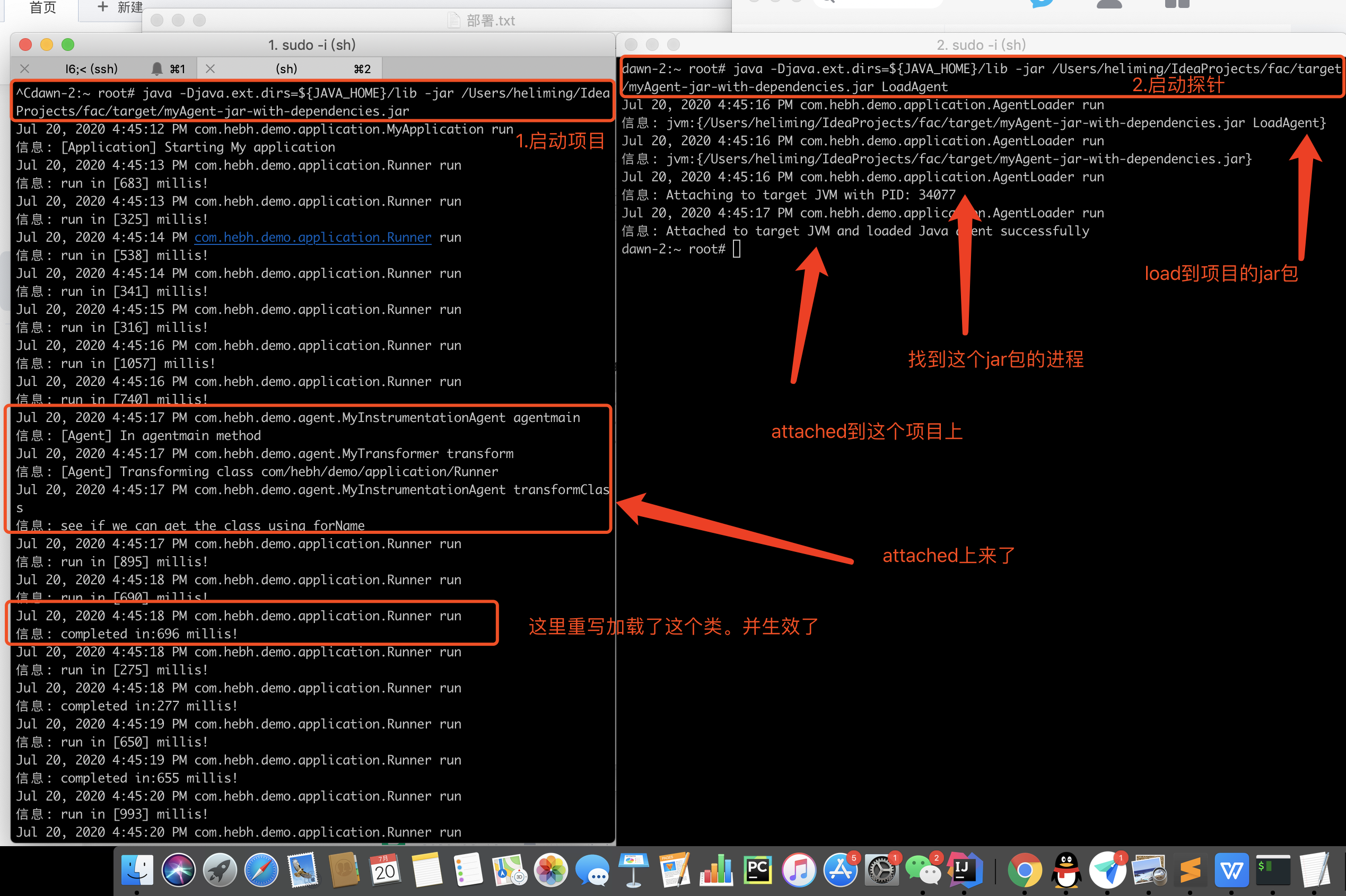Screen dimensions: 1346x896
Task: Launch Google Chrome from the dock
Action: coord(1024,869)
